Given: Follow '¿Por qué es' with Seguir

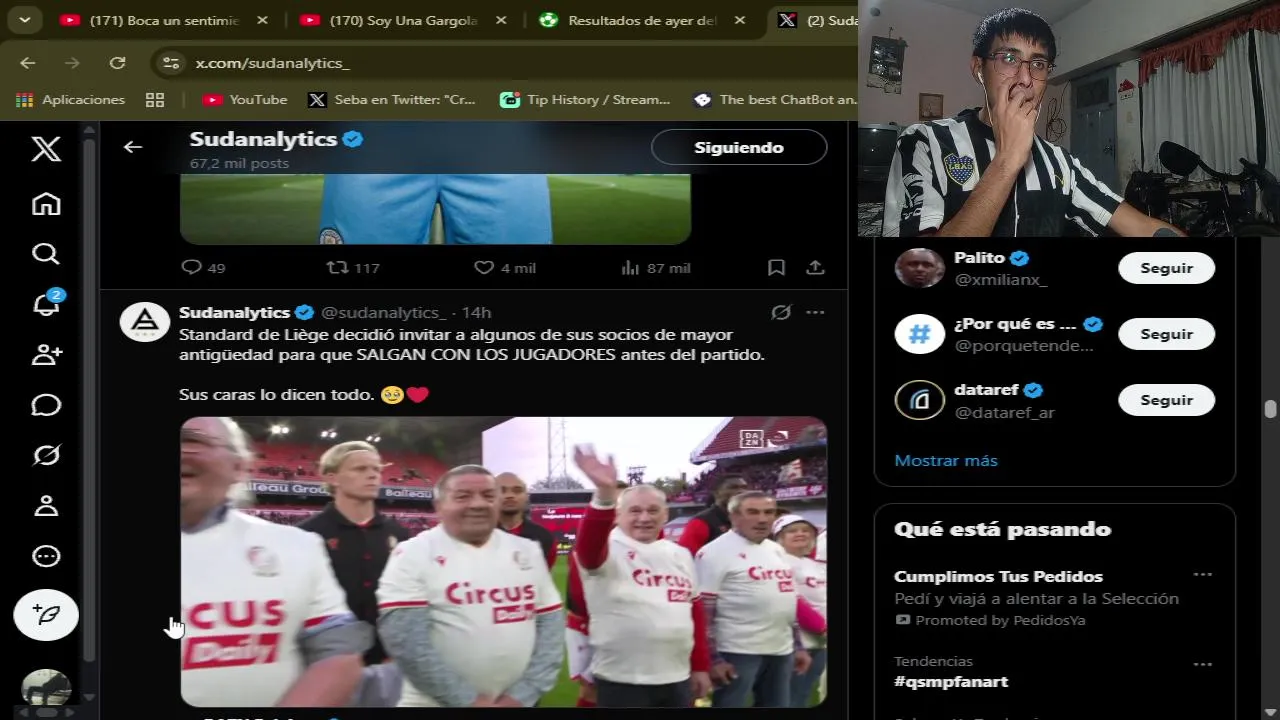Looking at the screenshot, I should point(1166,334).
